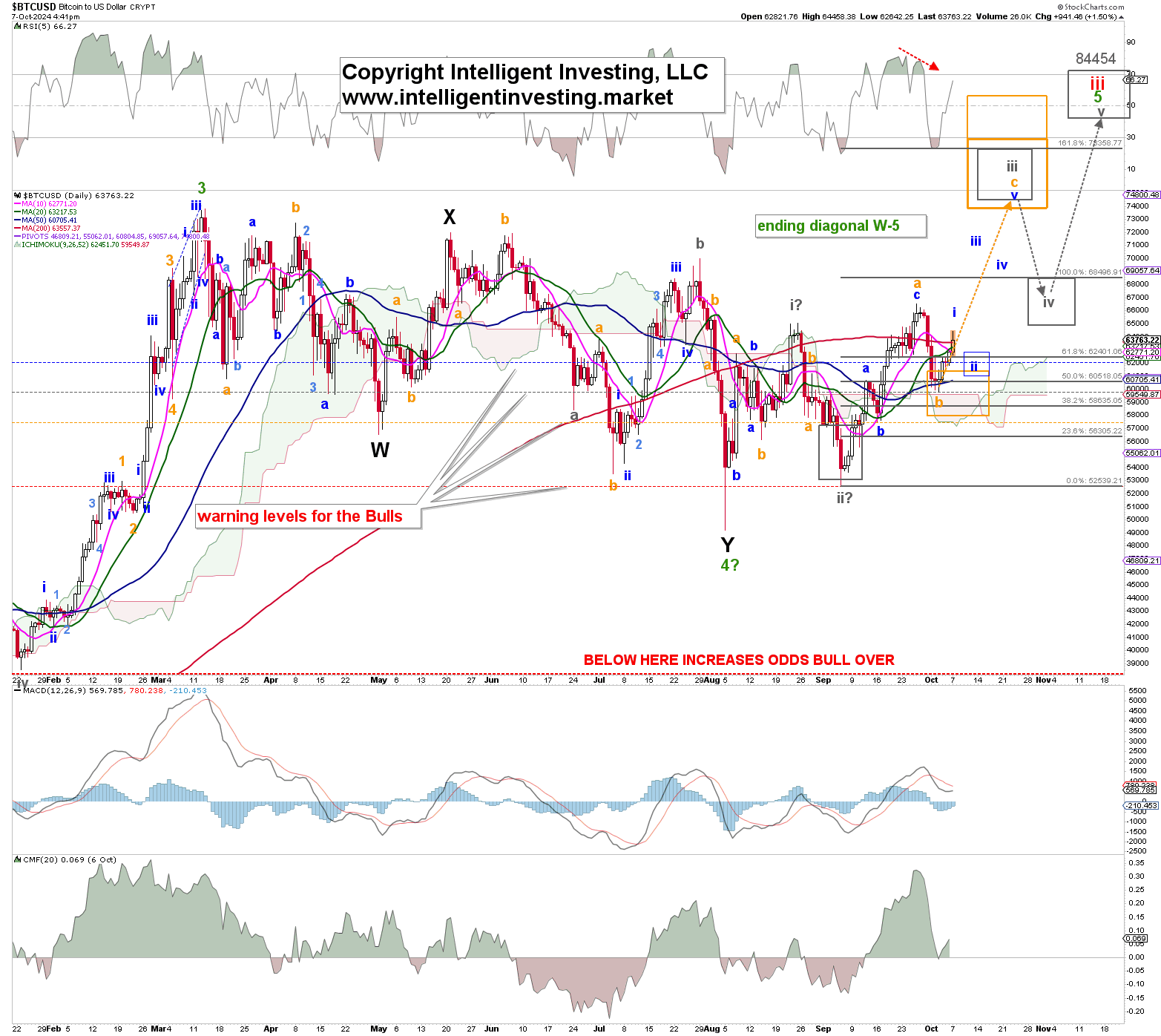Click the 23.6%: 56305.22 Fibonacci level

(1092, 431)
